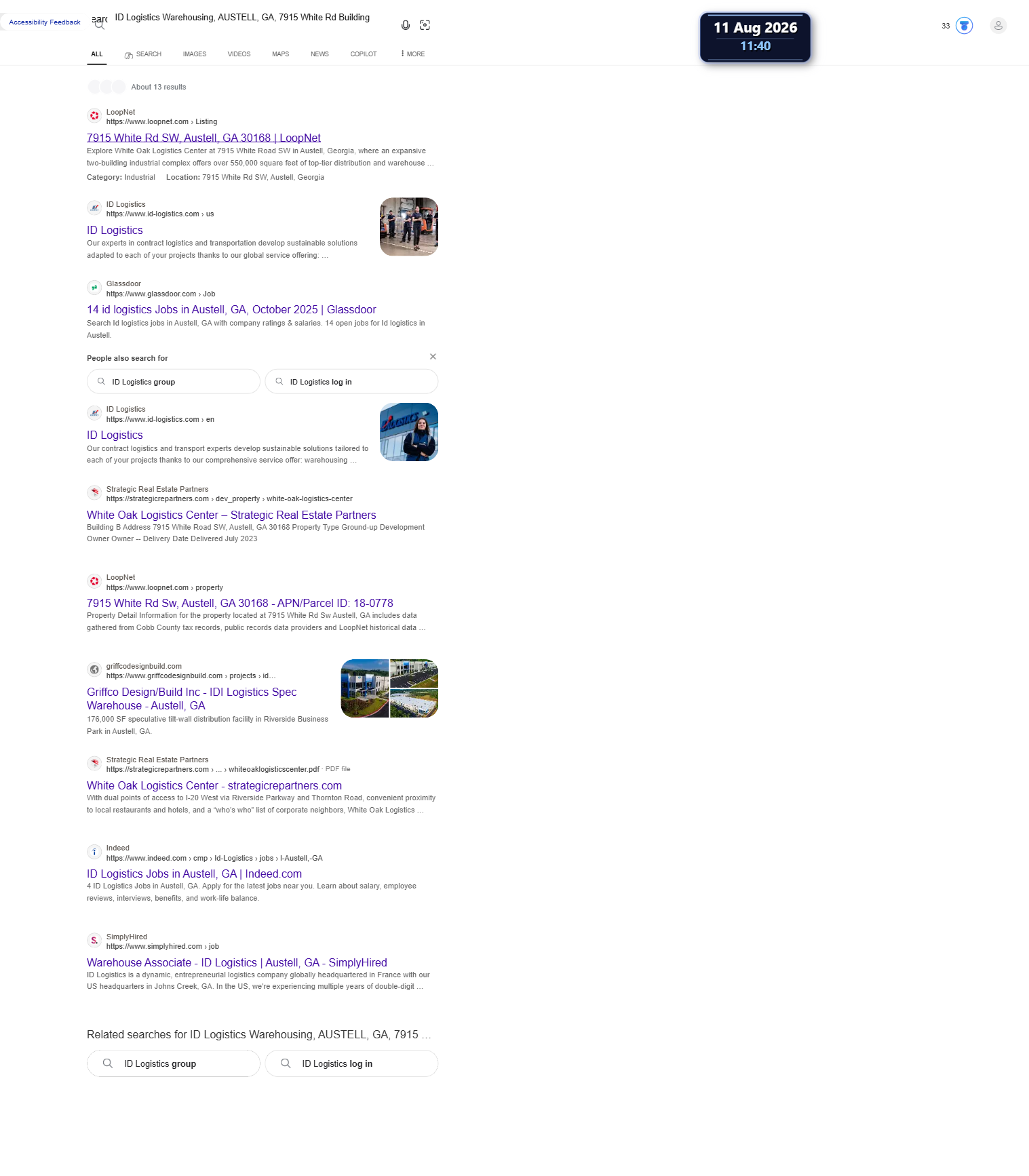Open 'ID Logistics Jobs in Austell, GA | Indeed.com'
This screenshot has height=1176, width=1029.
pyautogui.click(x=194, y=874)
